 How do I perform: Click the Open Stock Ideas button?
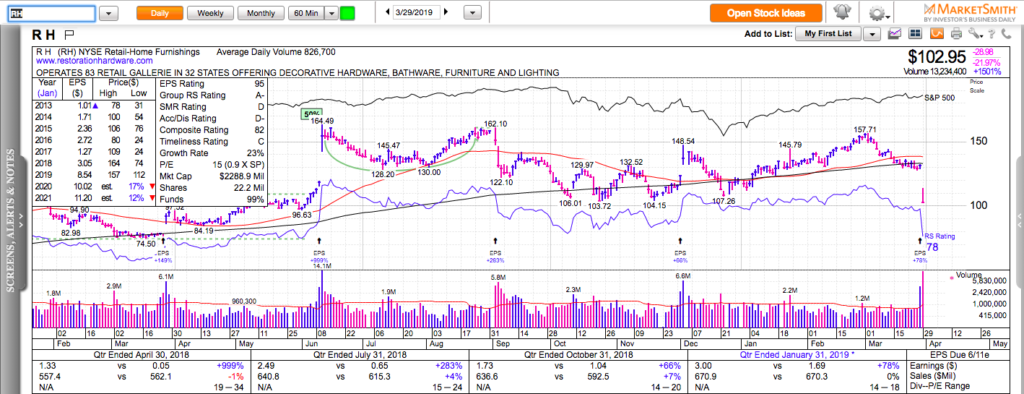pyautogui.click(x=767, y=13)
